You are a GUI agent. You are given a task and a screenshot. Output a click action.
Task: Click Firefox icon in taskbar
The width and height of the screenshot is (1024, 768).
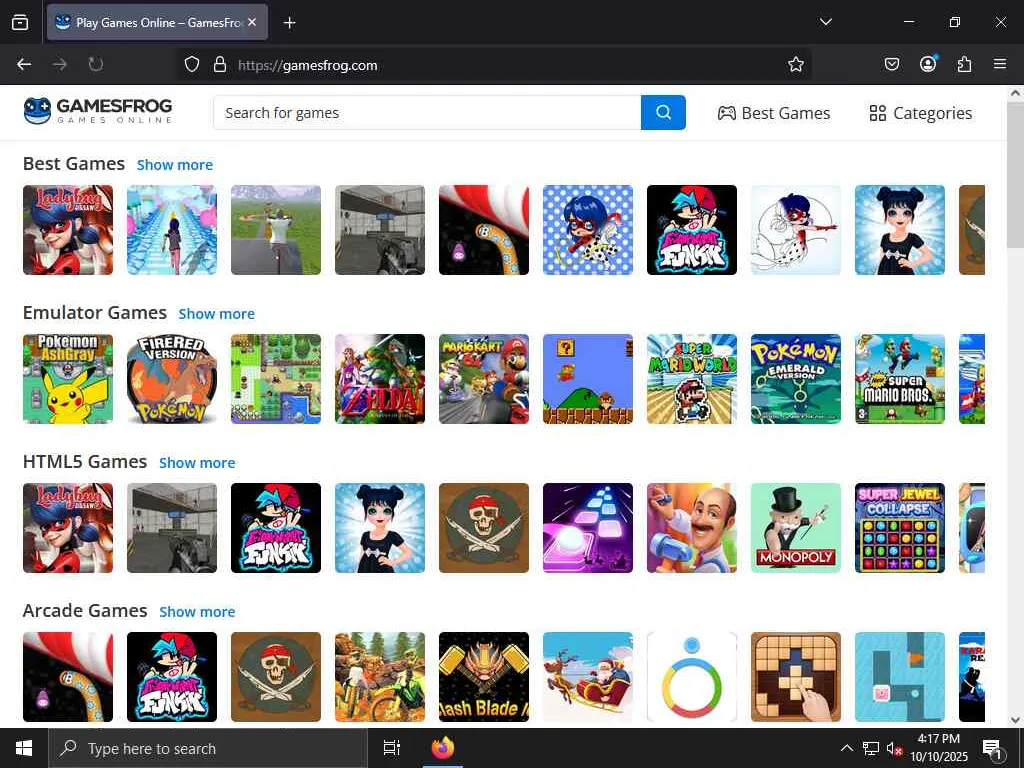(x=443, y=748)
